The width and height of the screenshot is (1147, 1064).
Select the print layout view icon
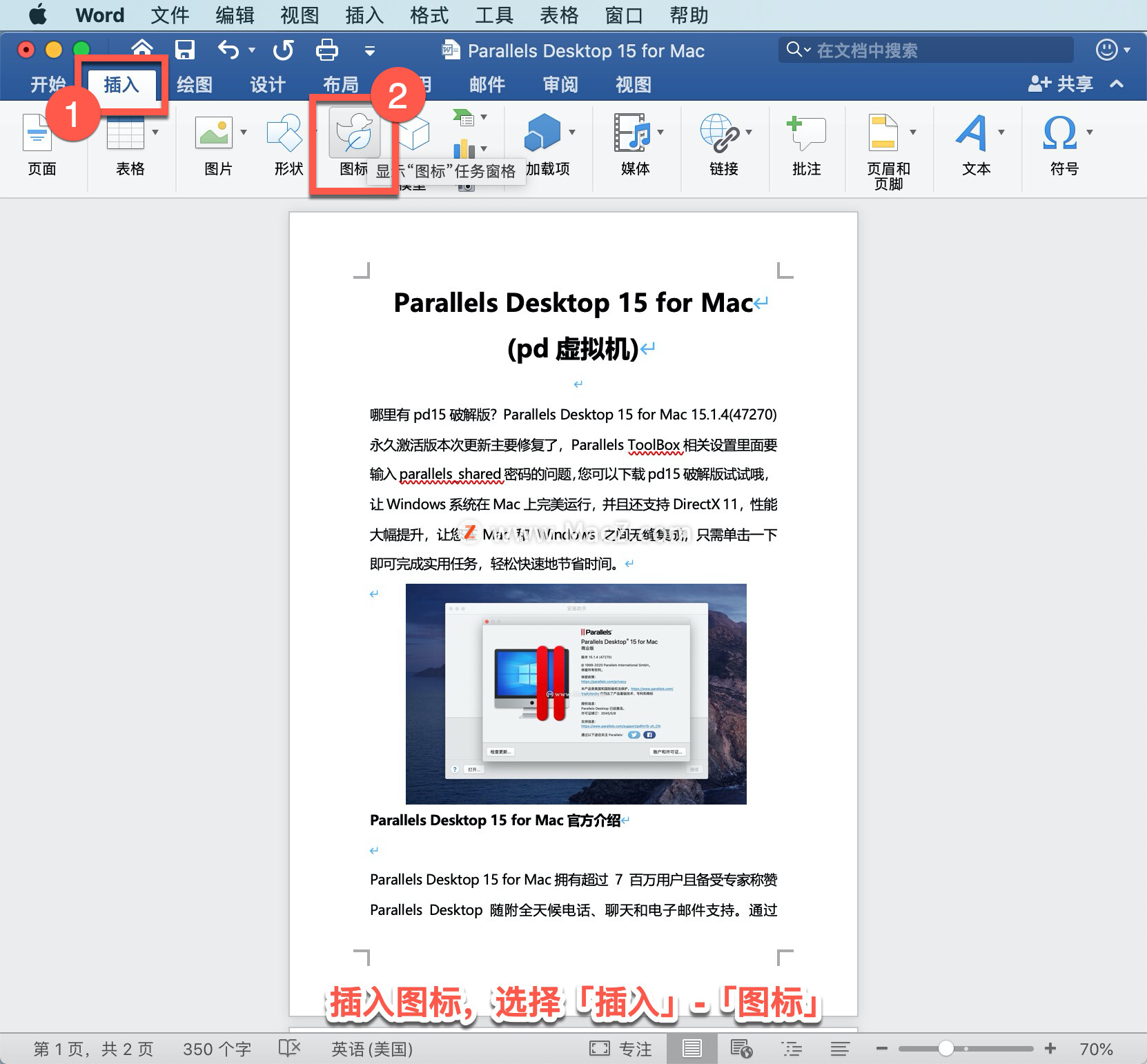coord(692,1049)
